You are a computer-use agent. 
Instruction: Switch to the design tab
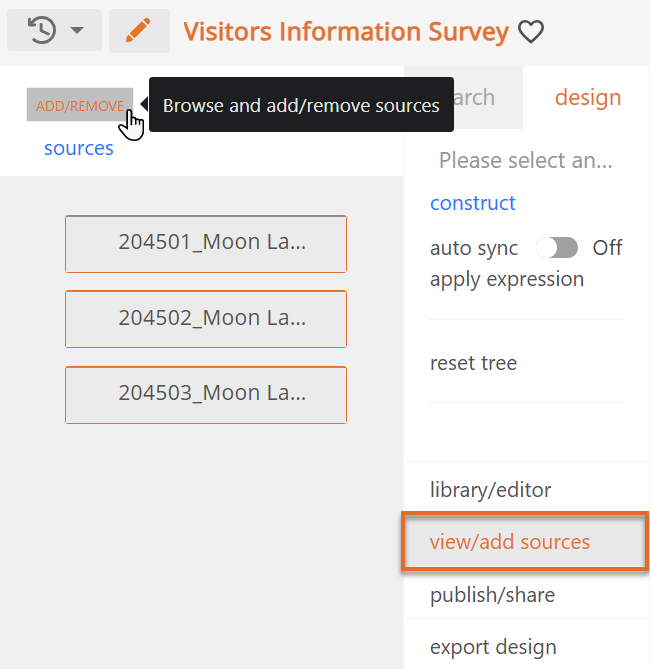pos(588,97)
